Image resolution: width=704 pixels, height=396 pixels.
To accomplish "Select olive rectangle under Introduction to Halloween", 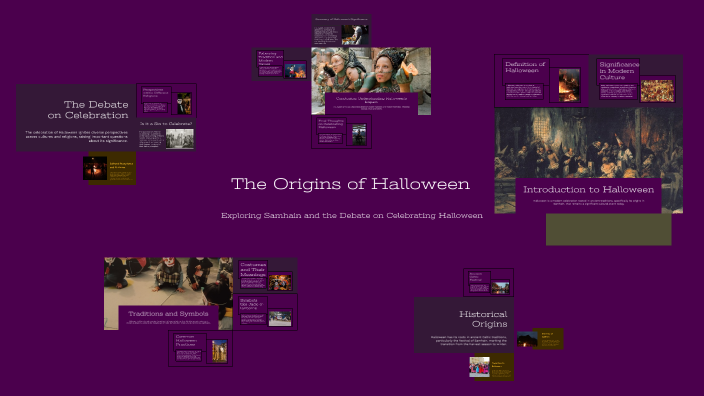I will tap(608, 229).
